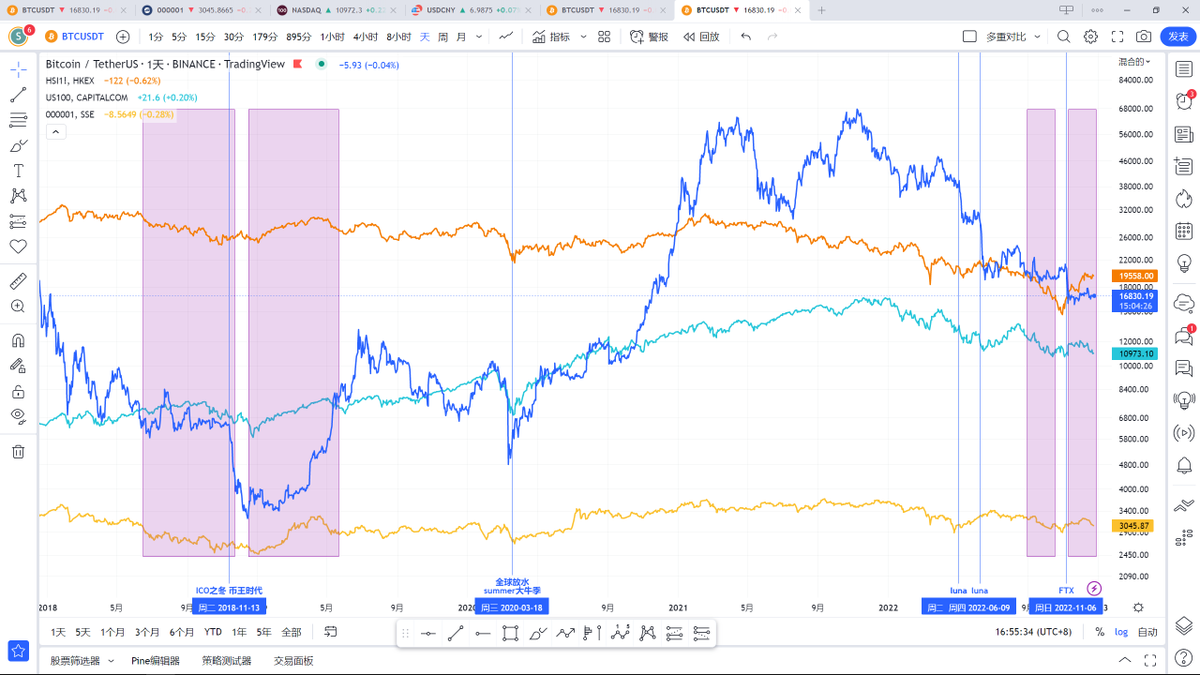Open the prediction and measurement tools
The width and height of the screenshot is (1200, 675).
coord(18,221)
